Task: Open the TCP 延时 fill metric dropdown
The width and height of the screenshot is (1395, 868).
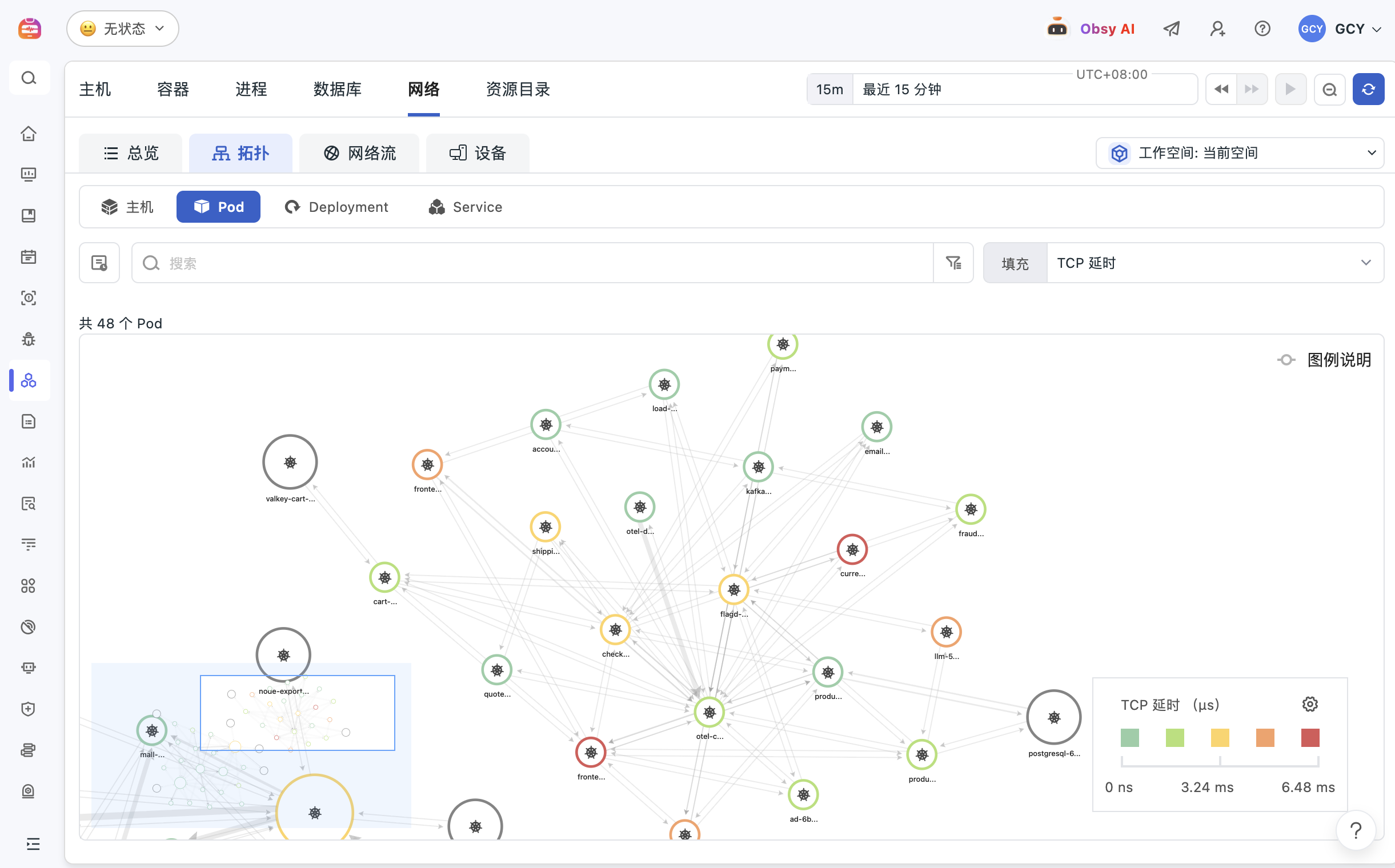Action: tap(1214, 263)
